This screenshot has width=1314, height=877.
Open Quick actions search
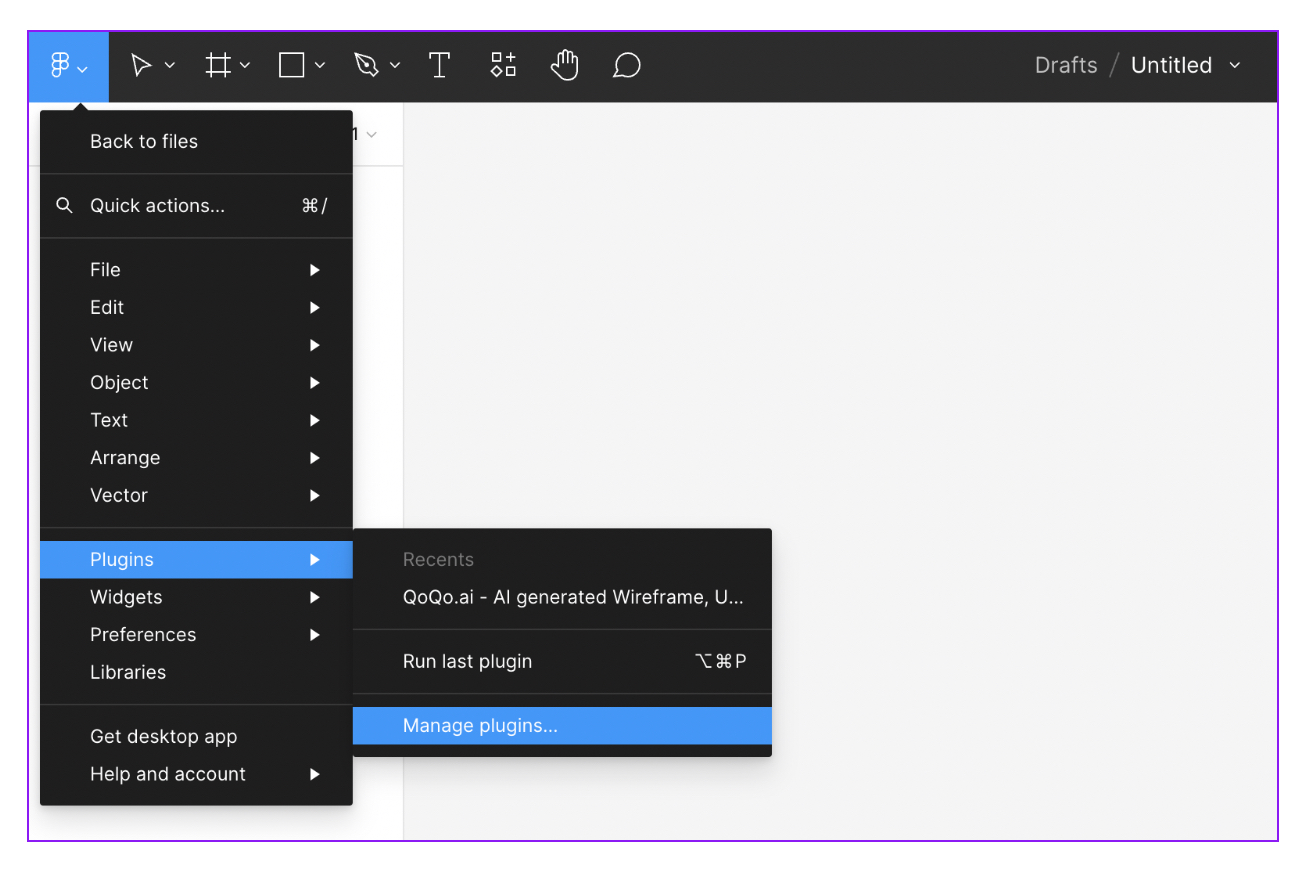[x=145, y=205]
